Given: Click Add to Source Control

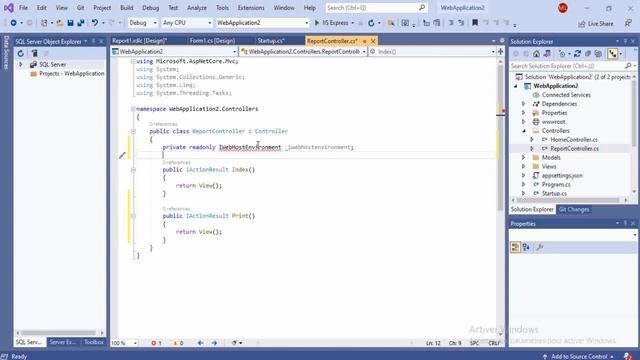Looking at the screenshot, I should point(579,356).
